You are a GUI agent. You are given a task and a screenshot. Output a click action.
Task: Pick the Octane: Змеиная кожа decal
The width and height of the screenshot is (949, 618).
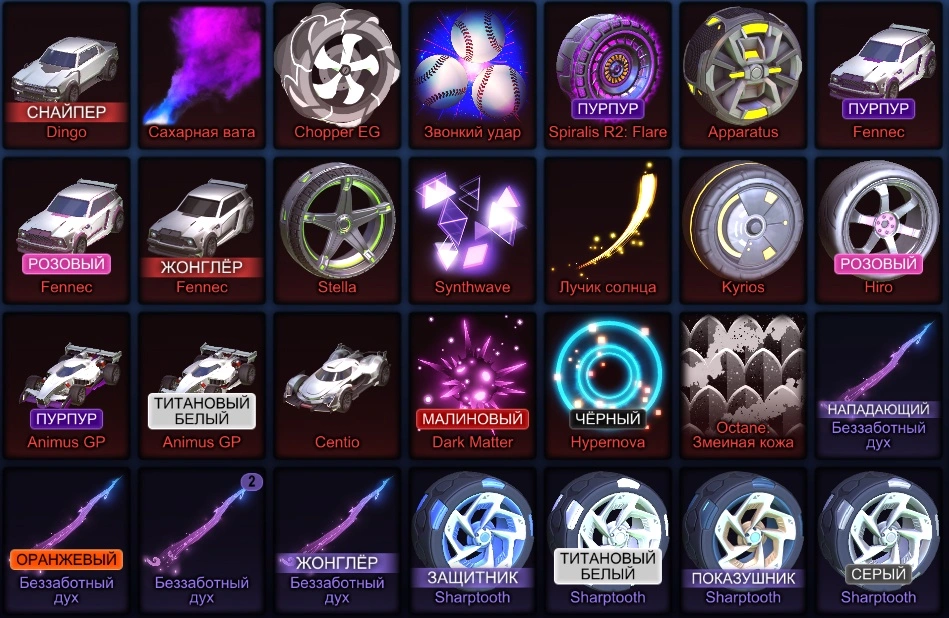click(743, 385)
